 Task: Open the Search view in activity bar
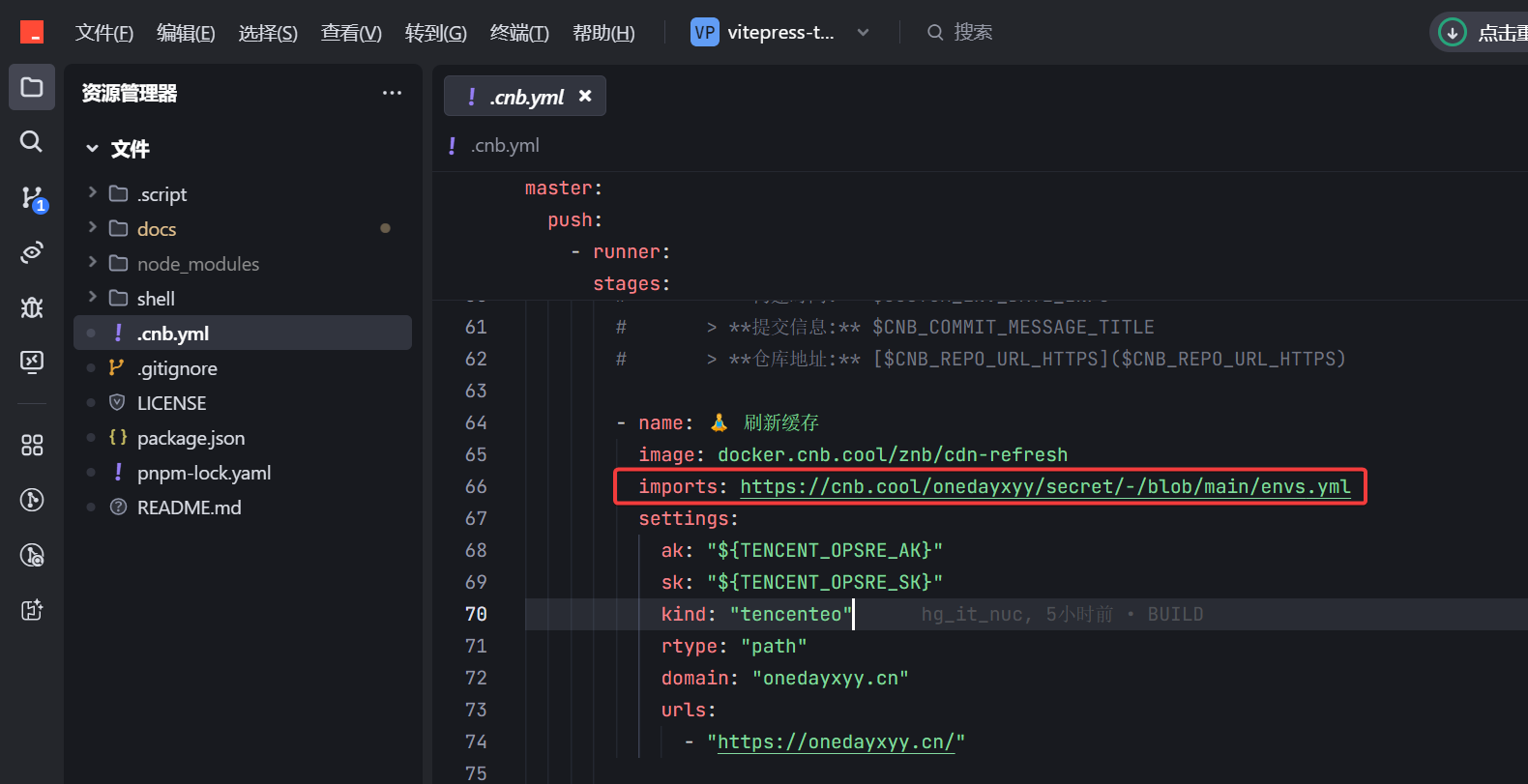pyautogui.click(x=32, y=142)
